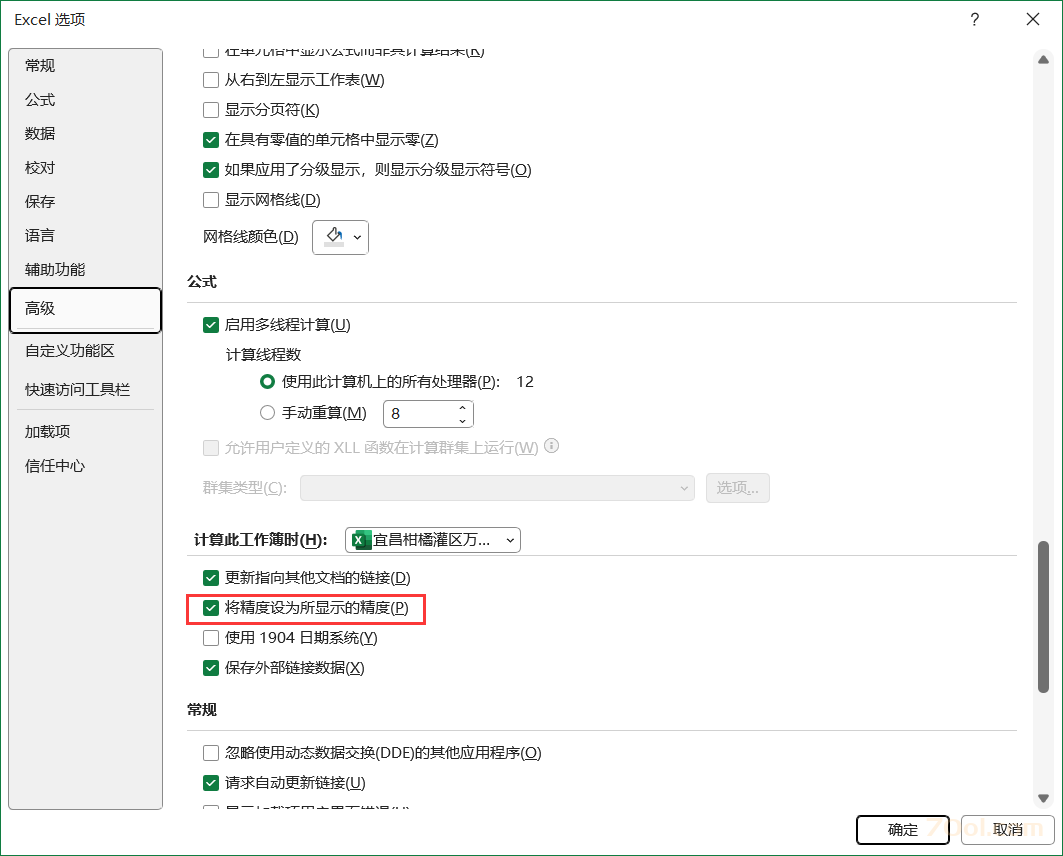Switch to the 公式 category in sidebar
This screenshot has width=1063, height=856.
85,100
